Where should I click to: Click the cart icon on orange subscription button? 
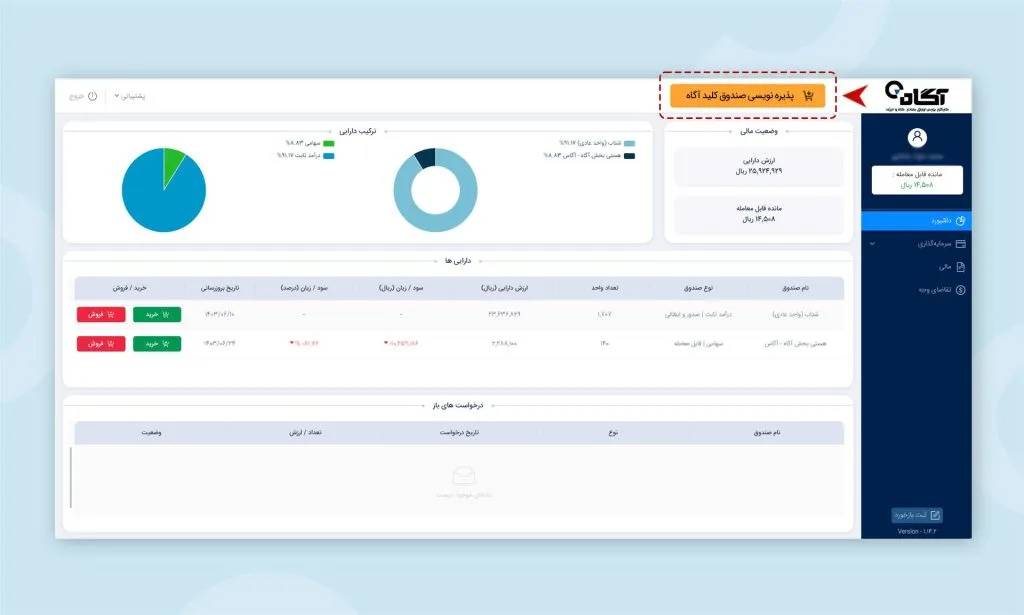coord(808,96)
